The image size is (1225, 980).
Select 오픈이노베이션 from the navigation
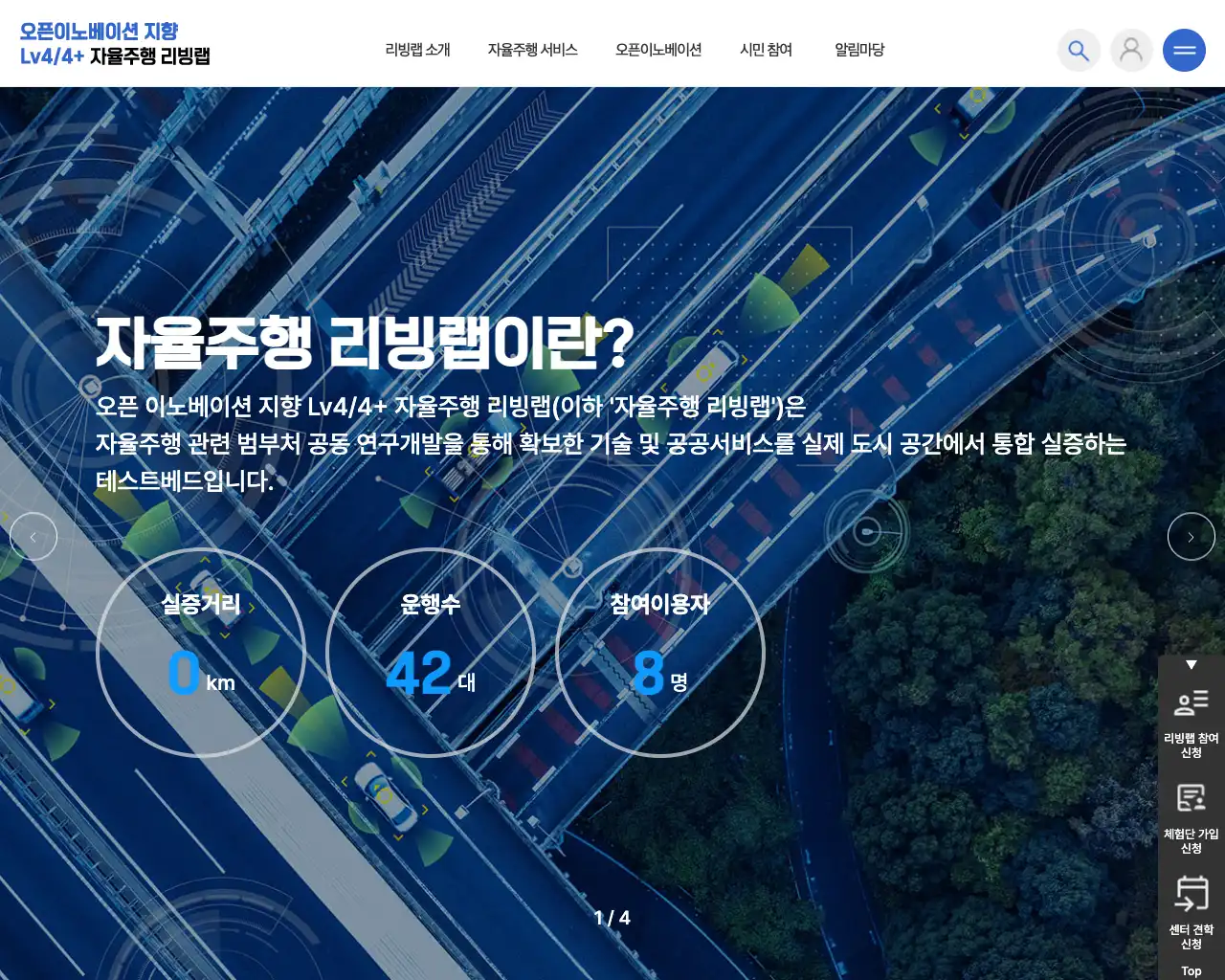(x=658, y=50)
